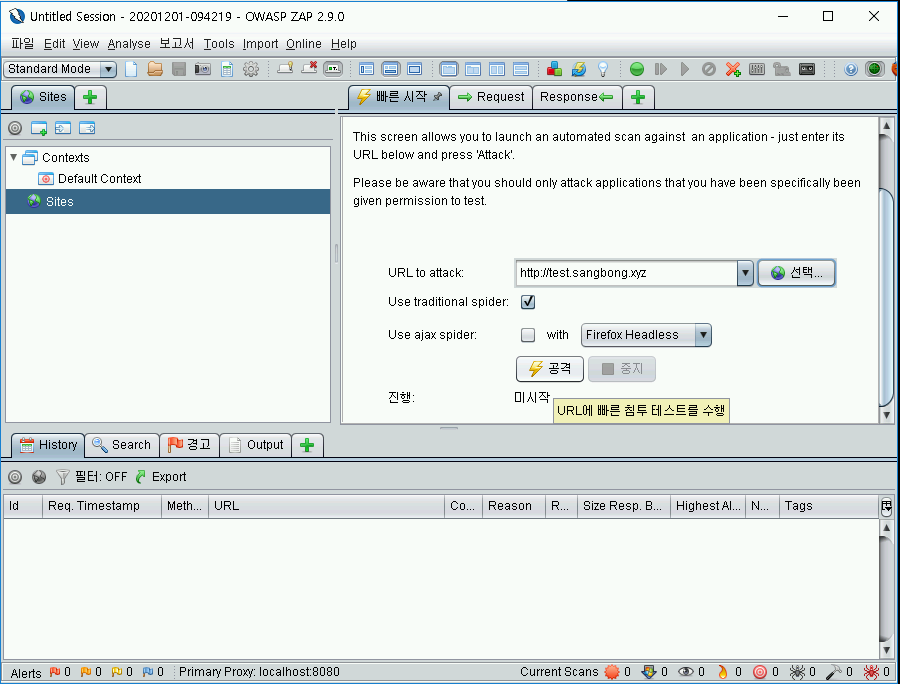Screen dimensions: 900x684
Task: Click the Req. Timestamp column header
Action: 102,506
